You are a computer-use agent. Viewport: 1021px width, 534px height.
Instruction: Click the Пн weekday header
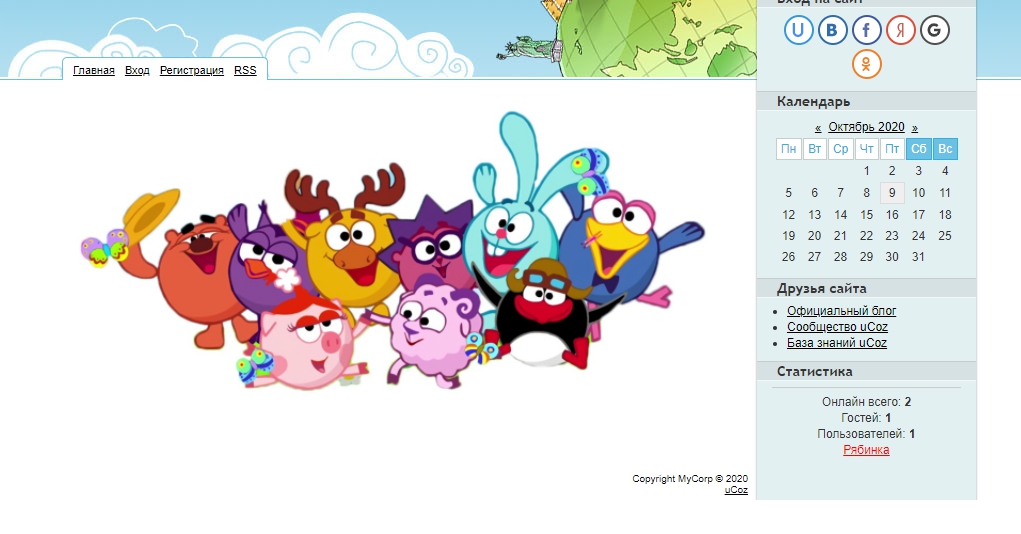[x=789, y=149]
